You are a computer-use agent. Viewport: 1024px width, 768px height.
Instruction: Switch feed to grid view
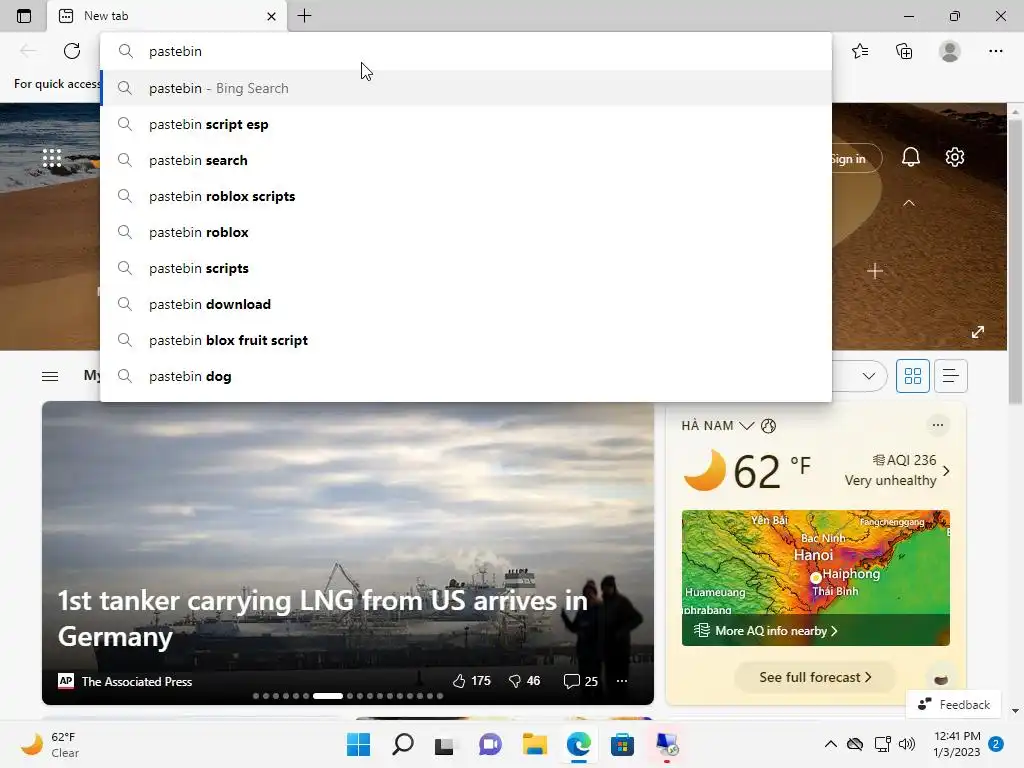click(x=912, y=376)
